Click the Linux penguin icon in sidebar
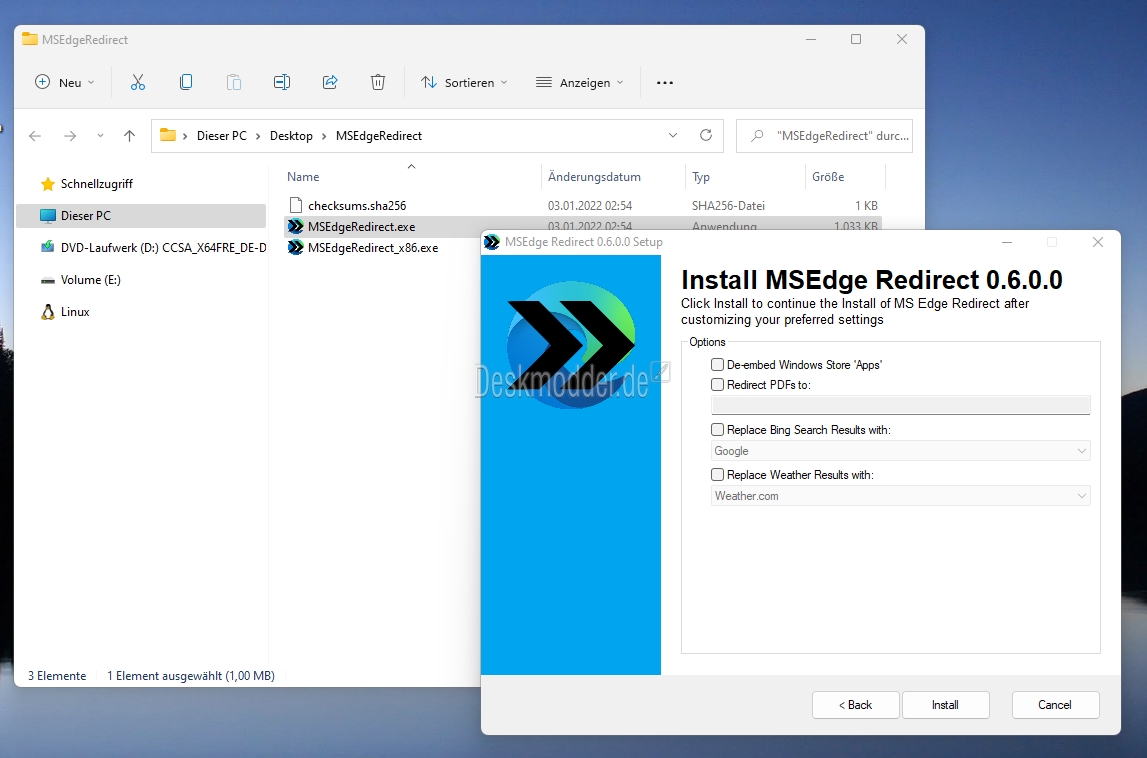The height and width of the screenshot is (758, 1147). pos(48,312)
